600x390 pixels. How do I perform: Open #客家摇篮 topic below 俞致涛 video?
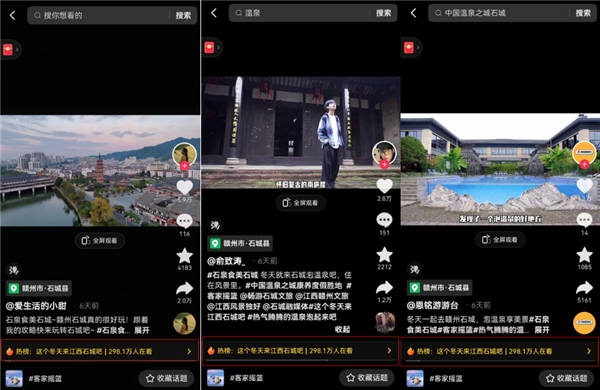(246, 378)
